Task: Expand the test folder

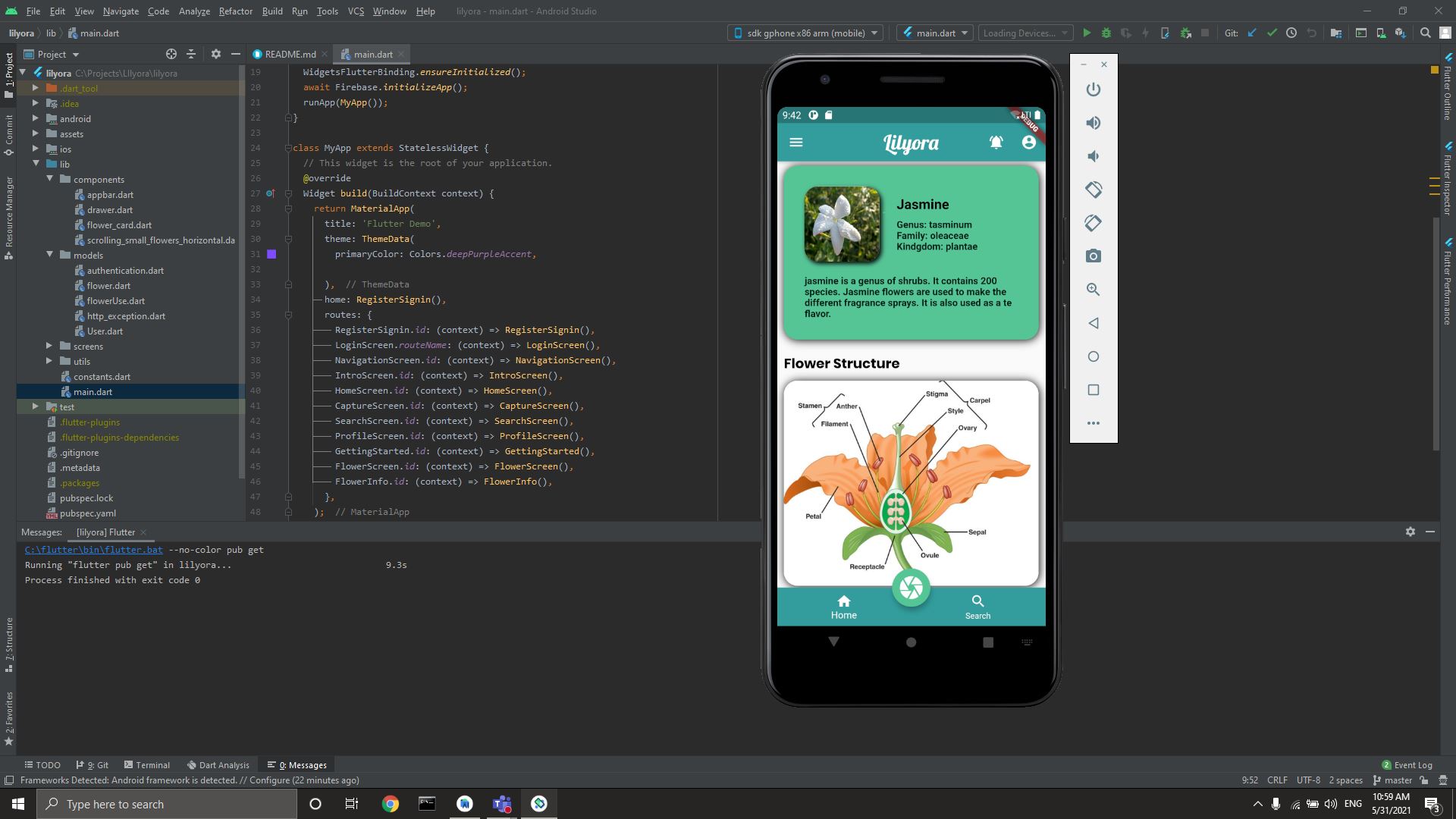Action: (x=35, y=406)
